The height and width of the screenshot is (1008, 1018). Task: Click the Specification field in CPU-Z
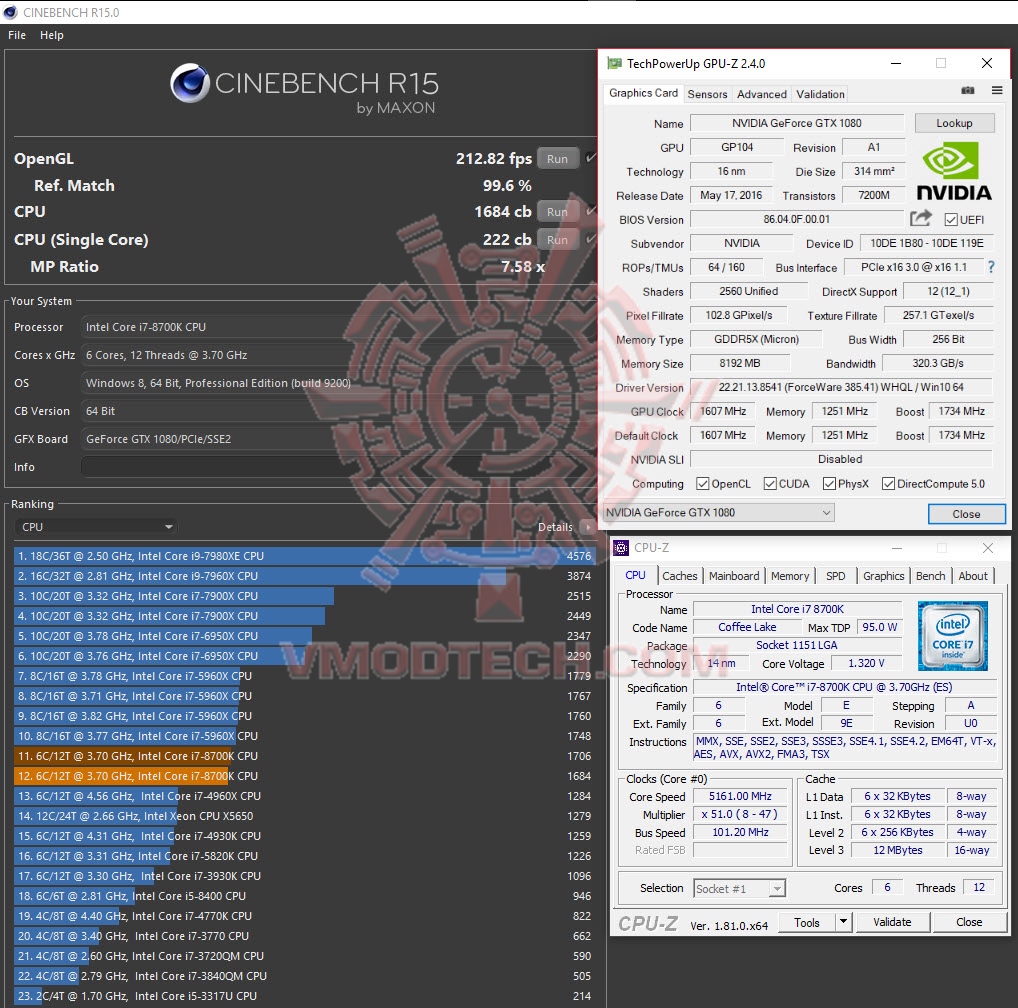coord(845,687)
